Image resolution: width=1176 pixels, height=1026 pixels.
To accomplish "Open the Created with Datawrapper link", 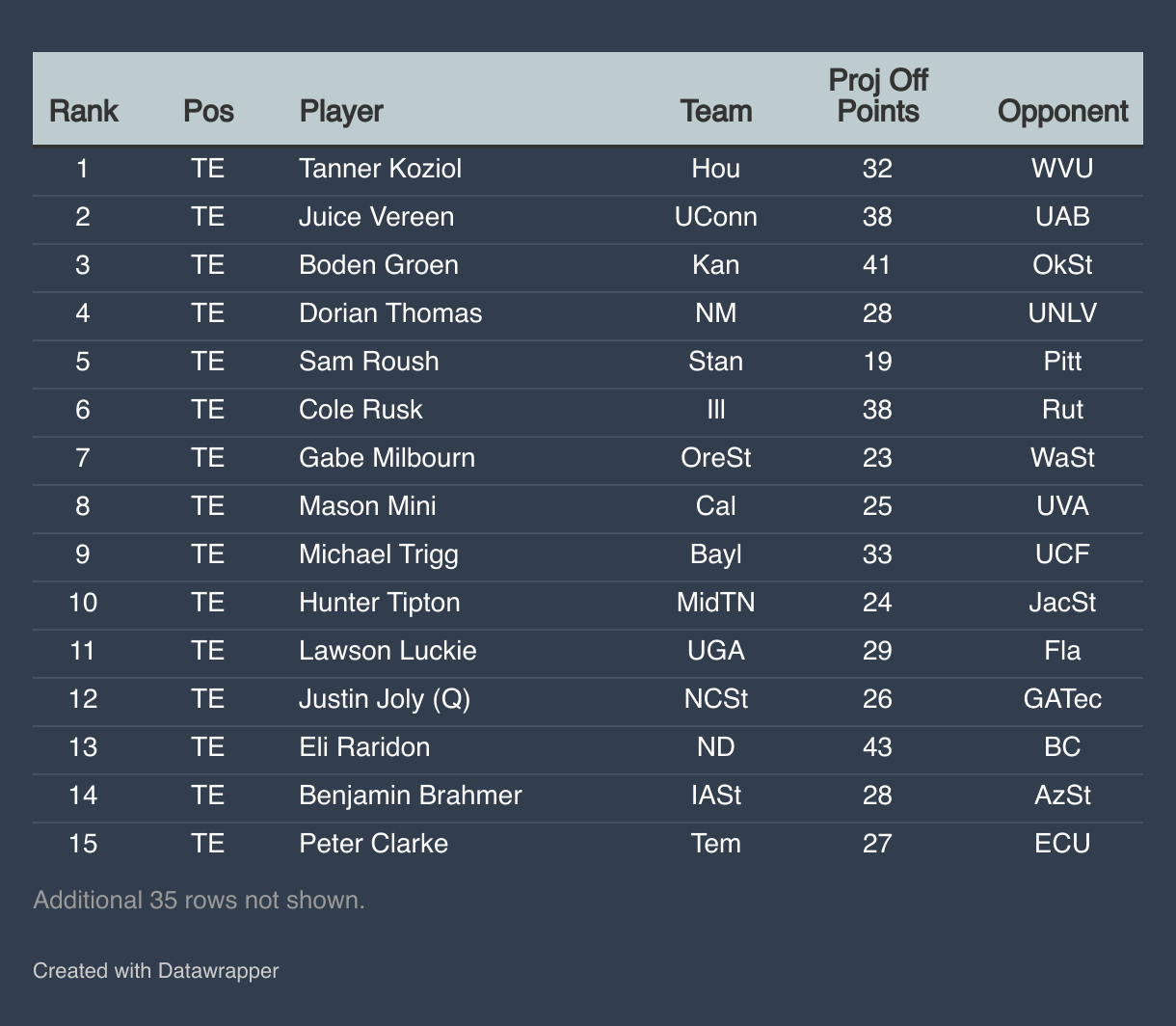I will [156, 970].
